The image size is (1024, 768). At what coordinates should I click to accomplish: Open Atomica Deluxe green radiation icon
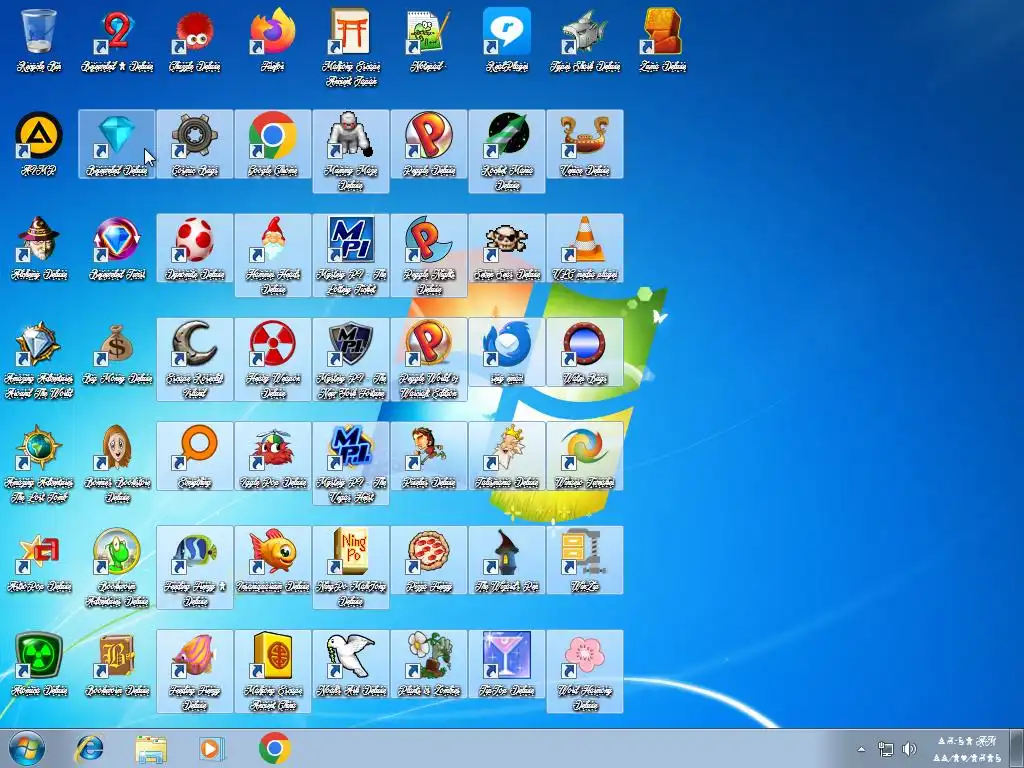coord(39,665)
